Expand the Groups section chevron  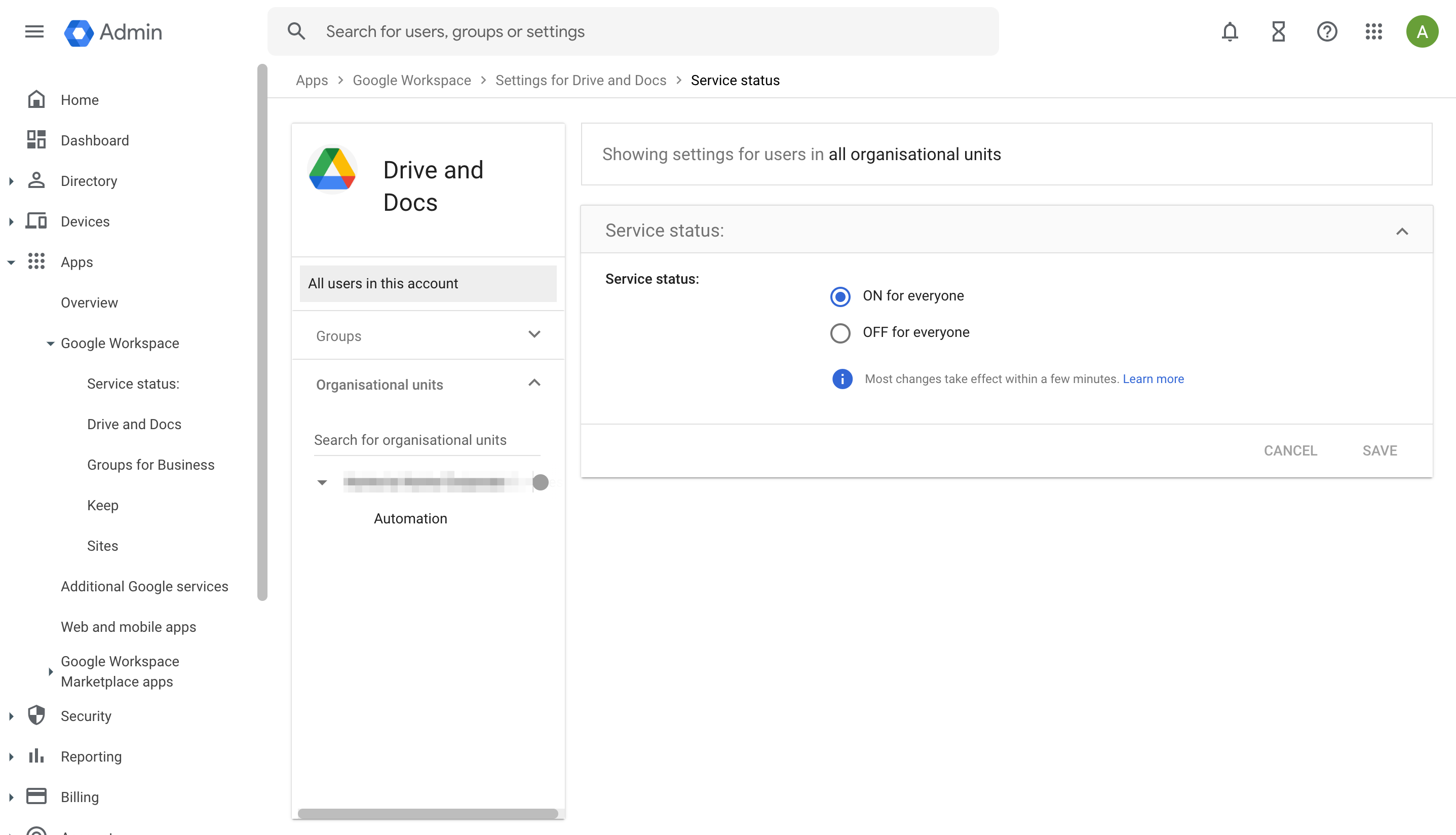click(534, 335)
